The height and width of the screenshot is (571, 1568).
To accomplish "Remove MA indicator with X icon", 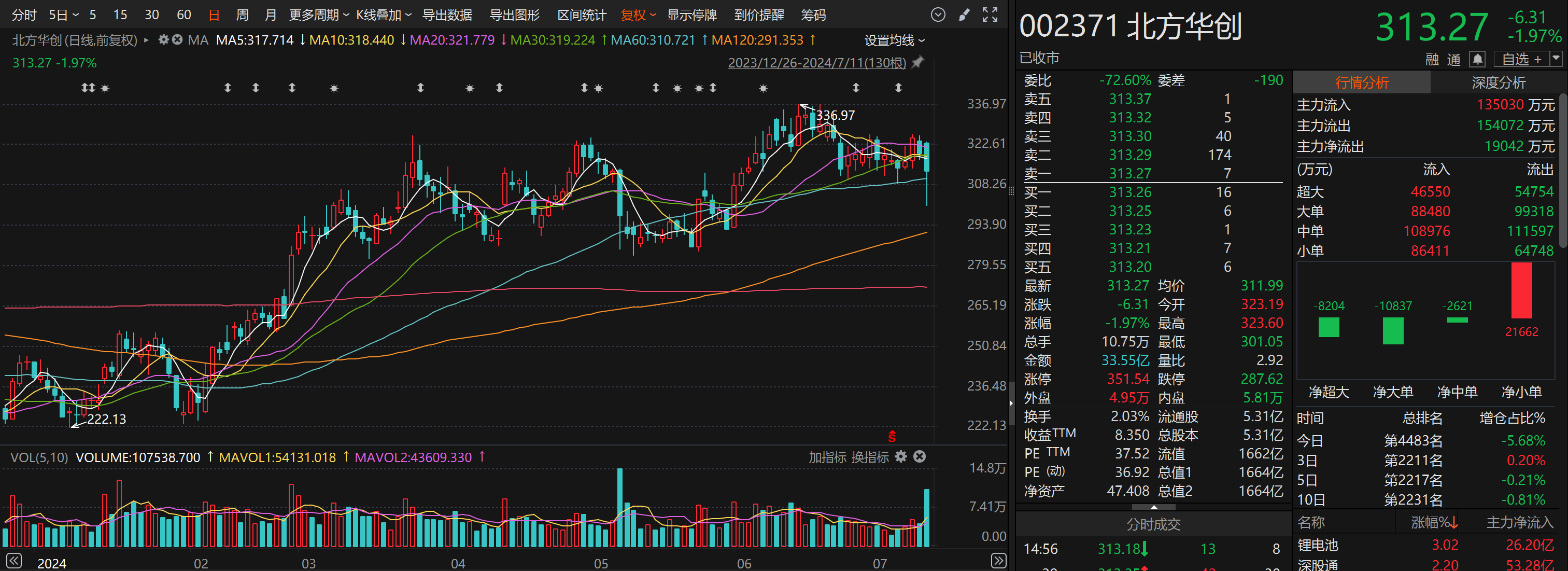I will coord(177,39).
